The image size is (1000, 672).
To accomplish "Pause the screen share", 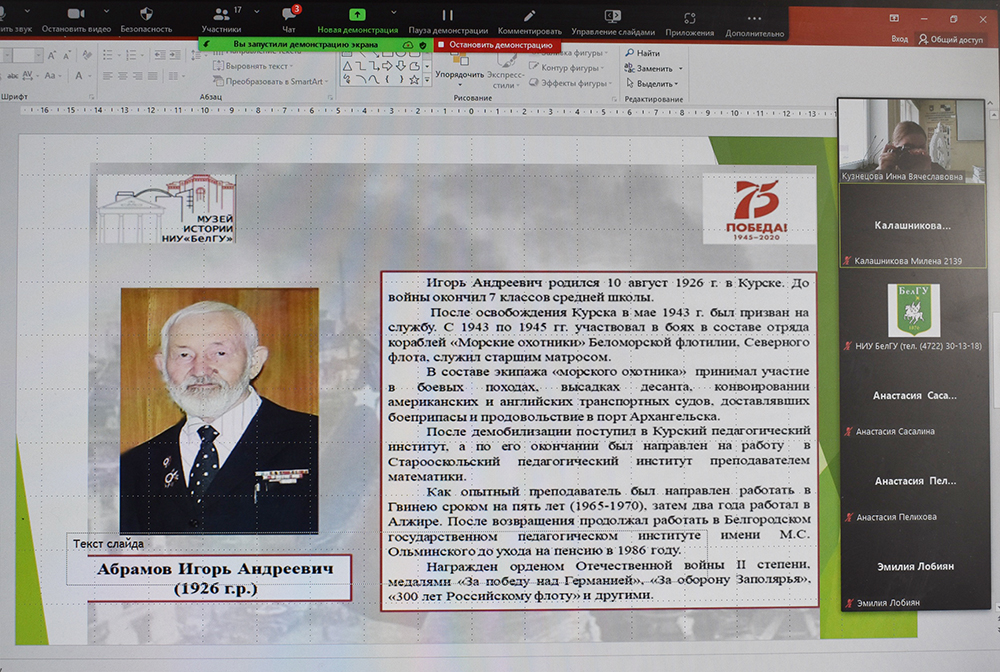I will 447,15.
